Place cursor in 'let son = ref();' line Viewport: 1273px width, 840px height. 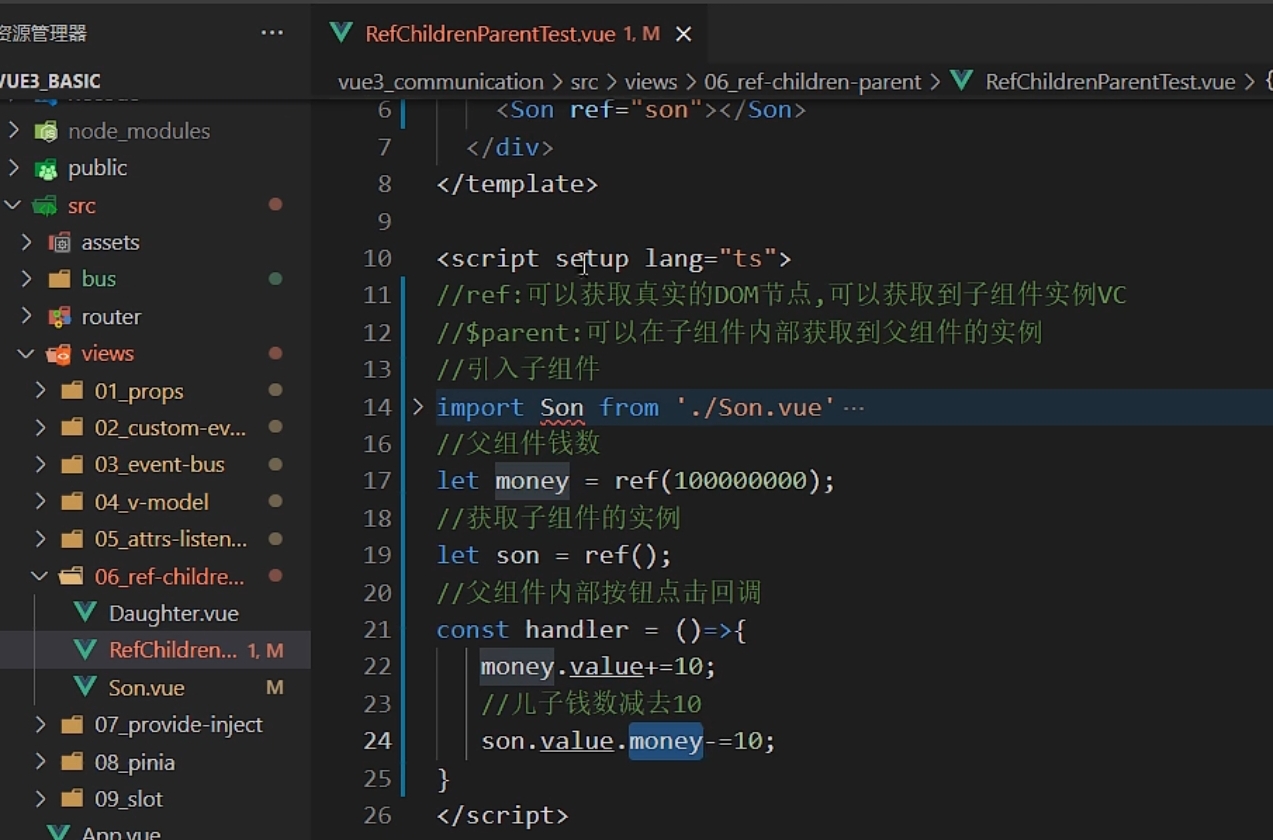[554, 556]
